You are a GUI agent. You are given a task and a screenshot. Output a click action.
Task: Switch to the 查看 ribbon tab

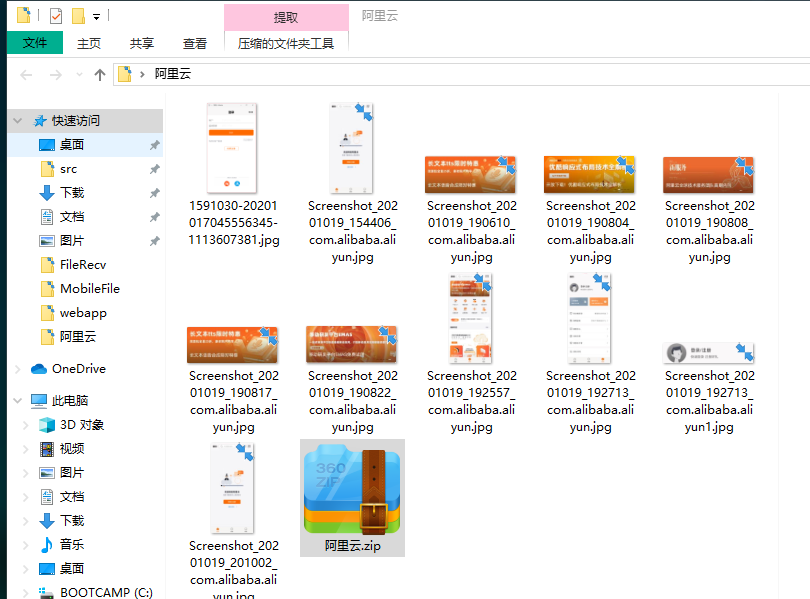coord(195,43)
